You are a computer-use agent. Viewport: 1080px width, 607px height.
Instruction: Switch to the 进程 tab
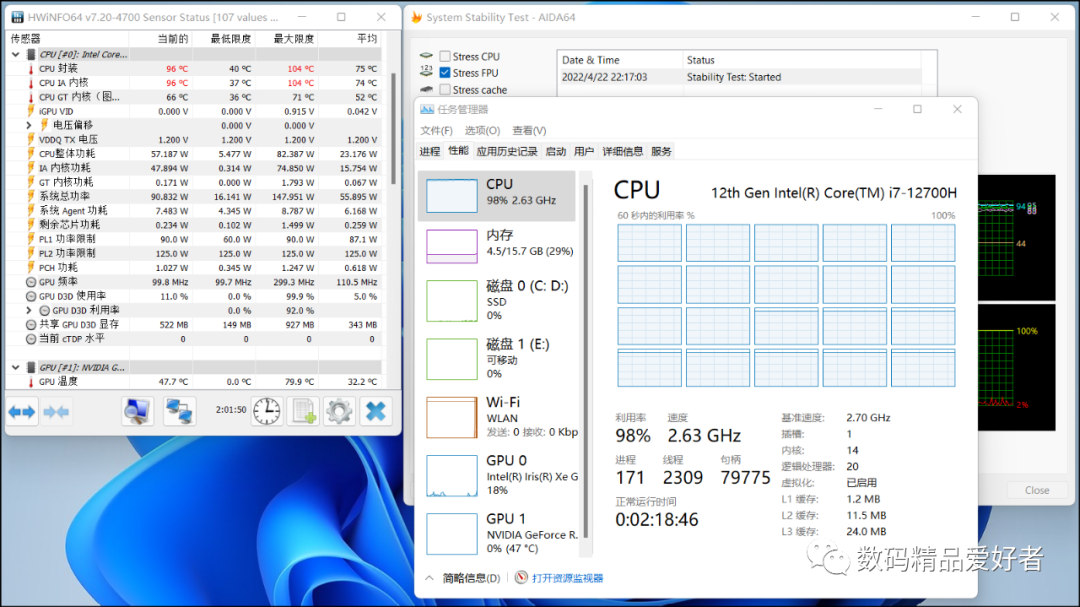tap(429, 152)
